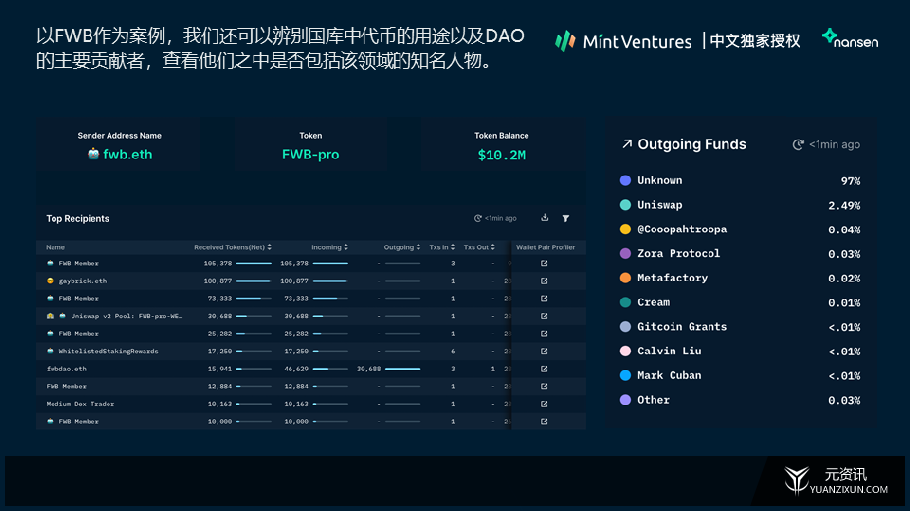Image resolution: width=910 pixels, height=511 pixels.
Task: Click the Token Balance label
Action: coord(501,136)
